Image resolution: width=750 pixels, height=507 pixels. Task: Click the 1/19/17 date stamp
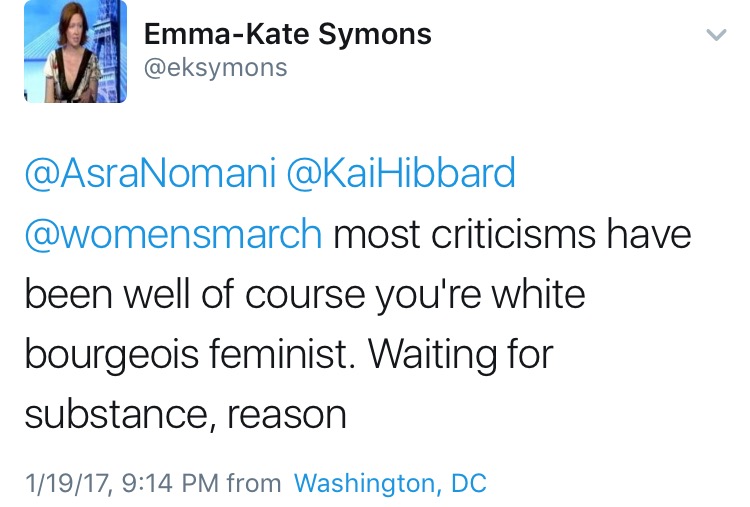68,484
